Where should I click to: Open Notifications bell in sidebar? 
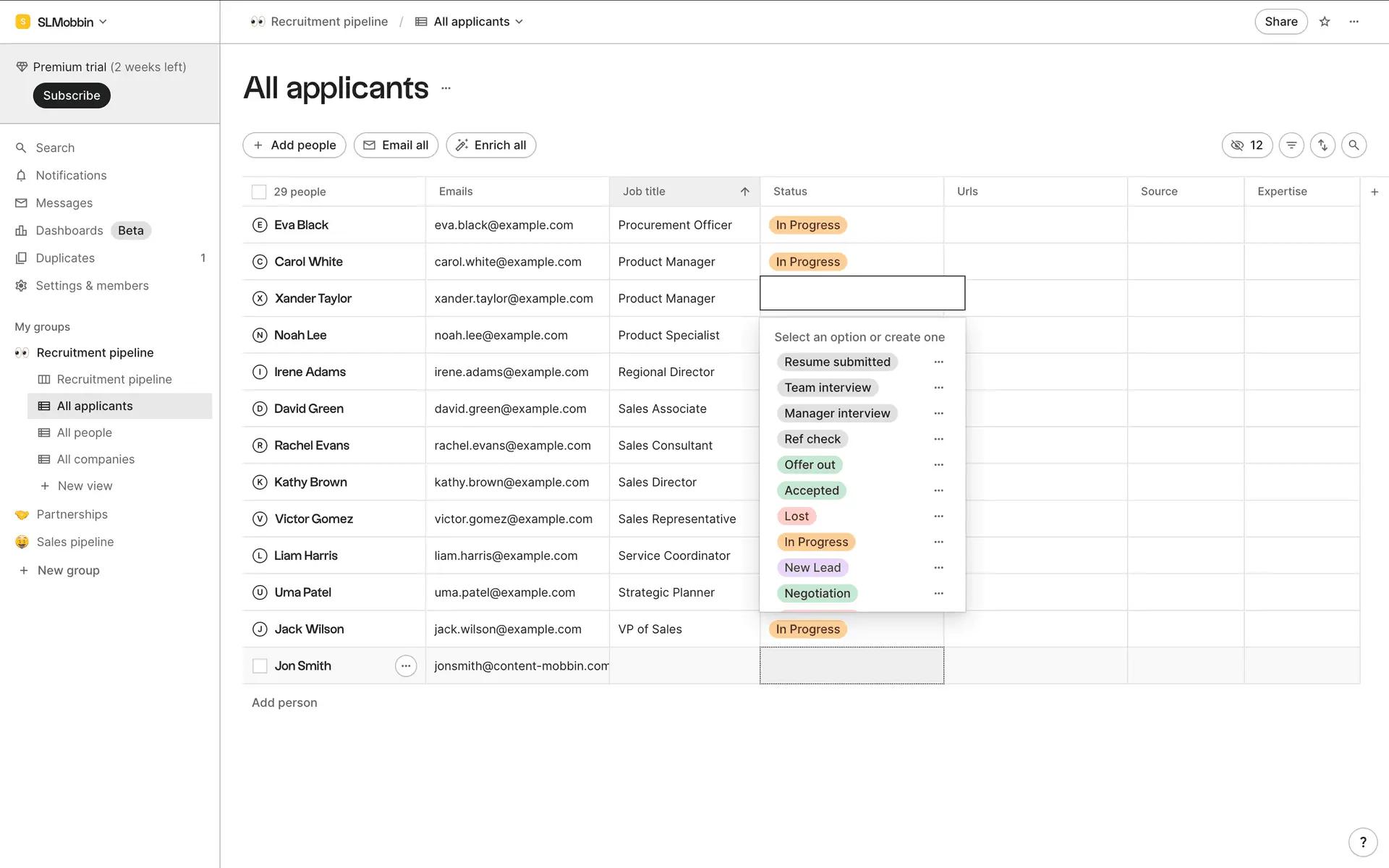pos(71,176)
